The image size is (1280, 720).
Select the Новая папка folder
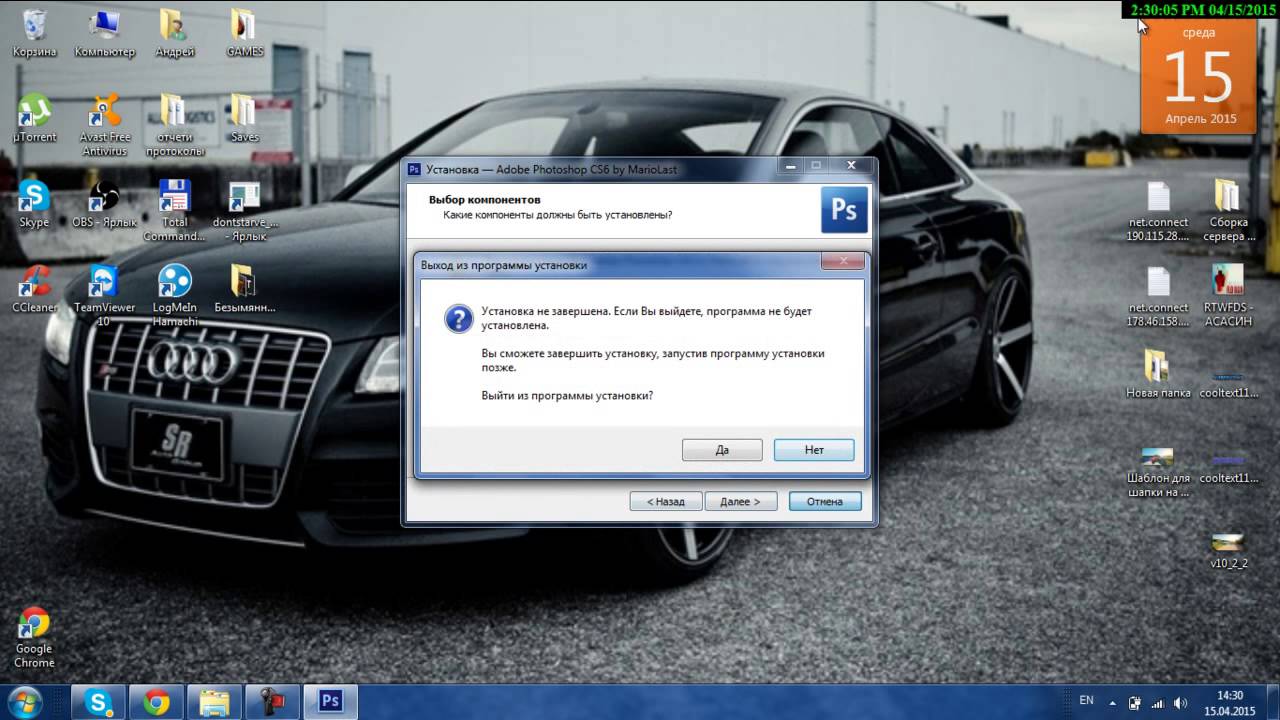pos(1158,374)
